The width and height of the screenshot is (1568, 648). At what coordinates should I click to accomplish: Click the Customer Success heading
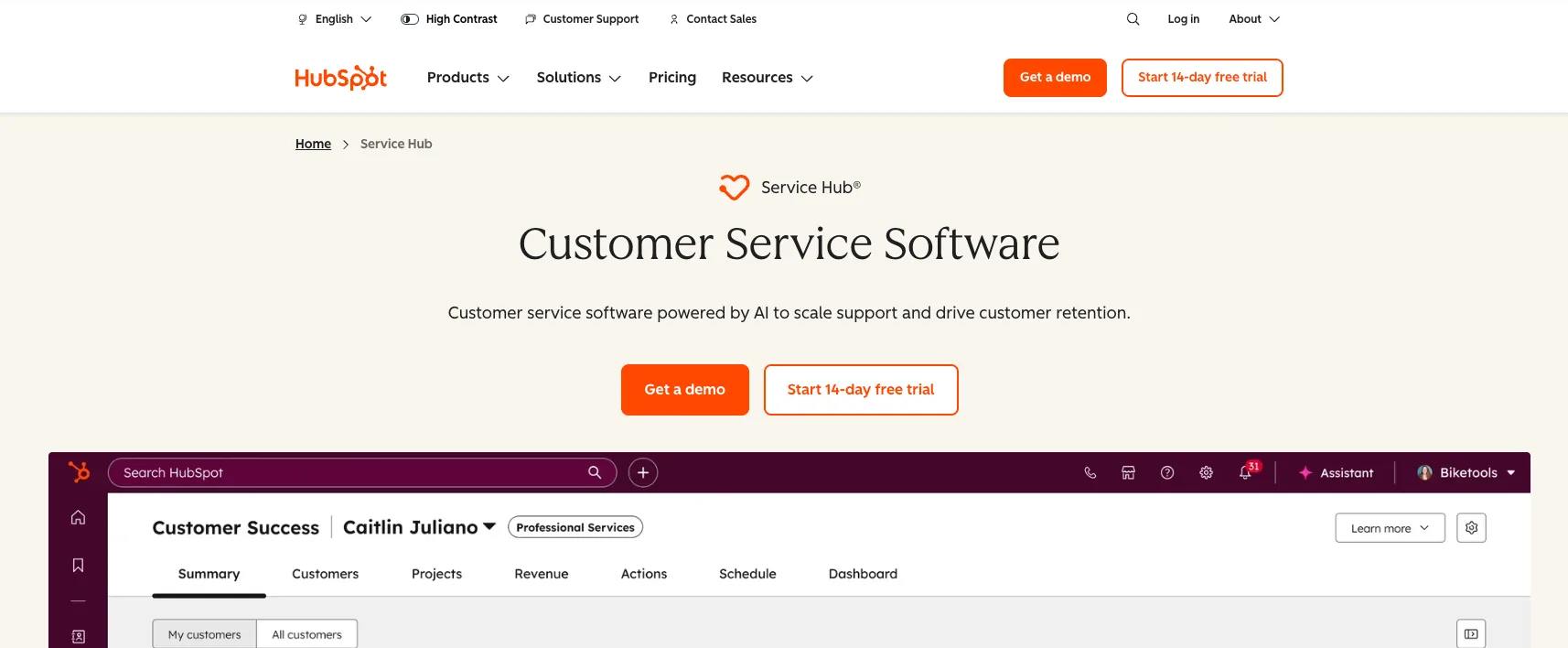click(x=236, y=528)
